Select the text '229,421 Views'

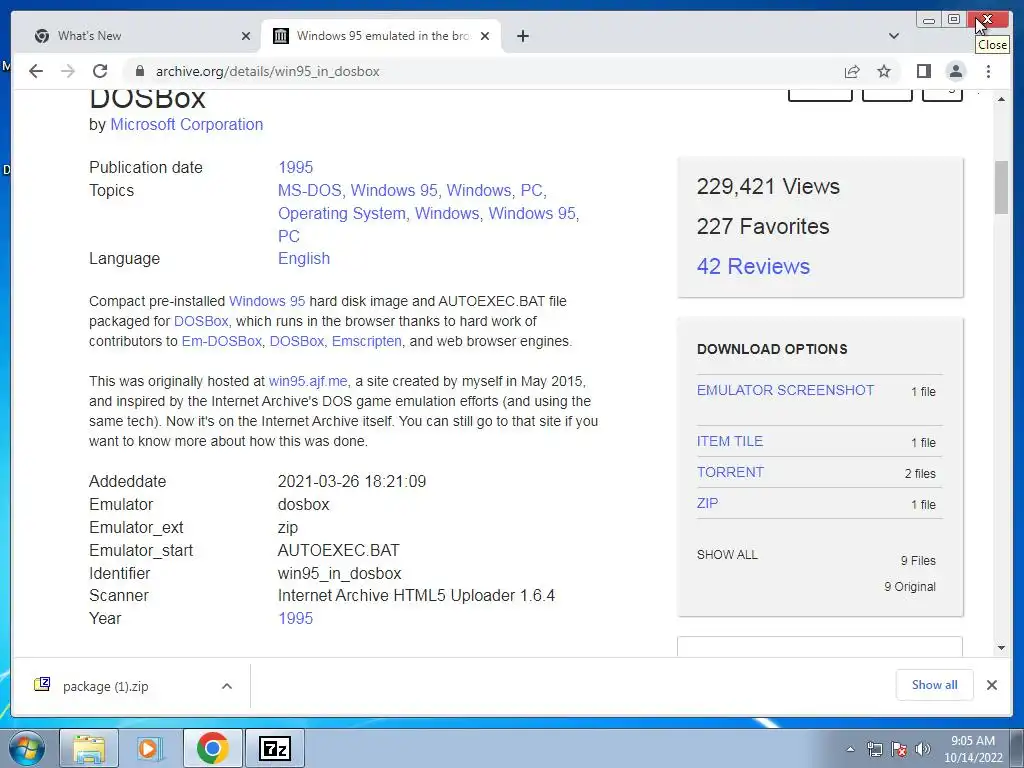pyautogui.click(x=768, y=186)
